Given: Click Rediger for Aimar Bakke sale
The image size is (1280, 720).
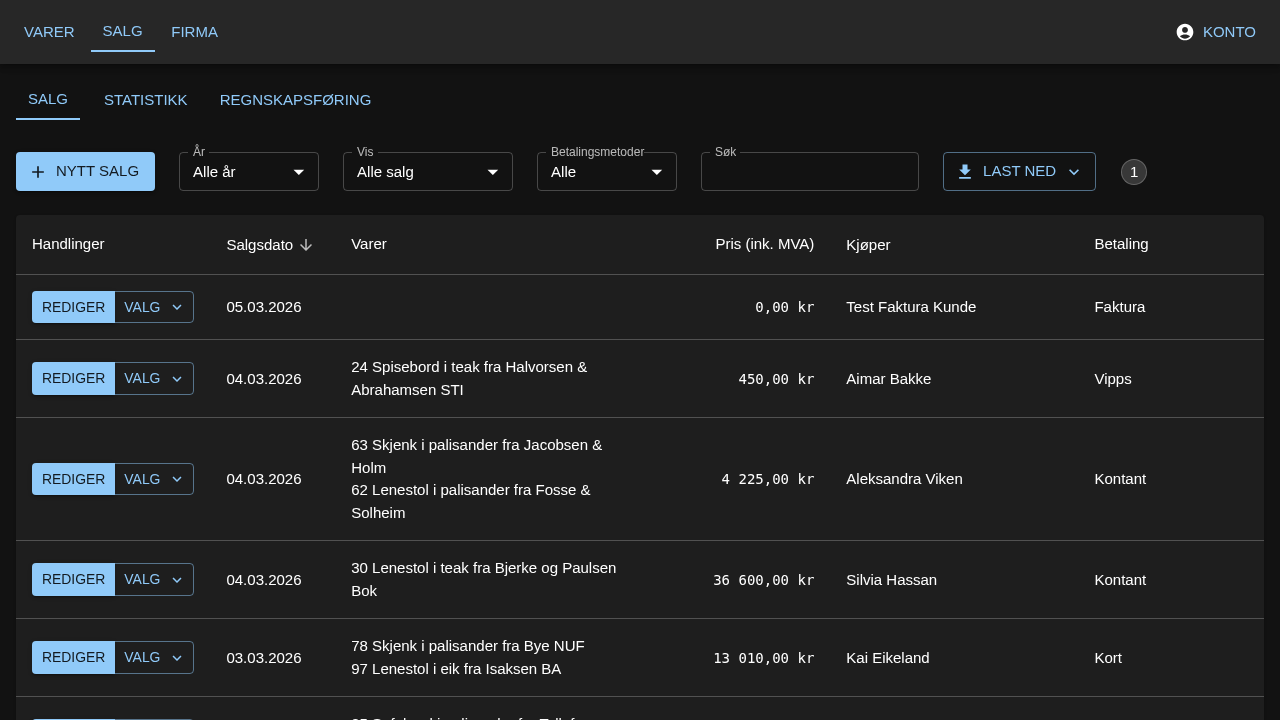Looking at the screenshot, I should point(73,379).
